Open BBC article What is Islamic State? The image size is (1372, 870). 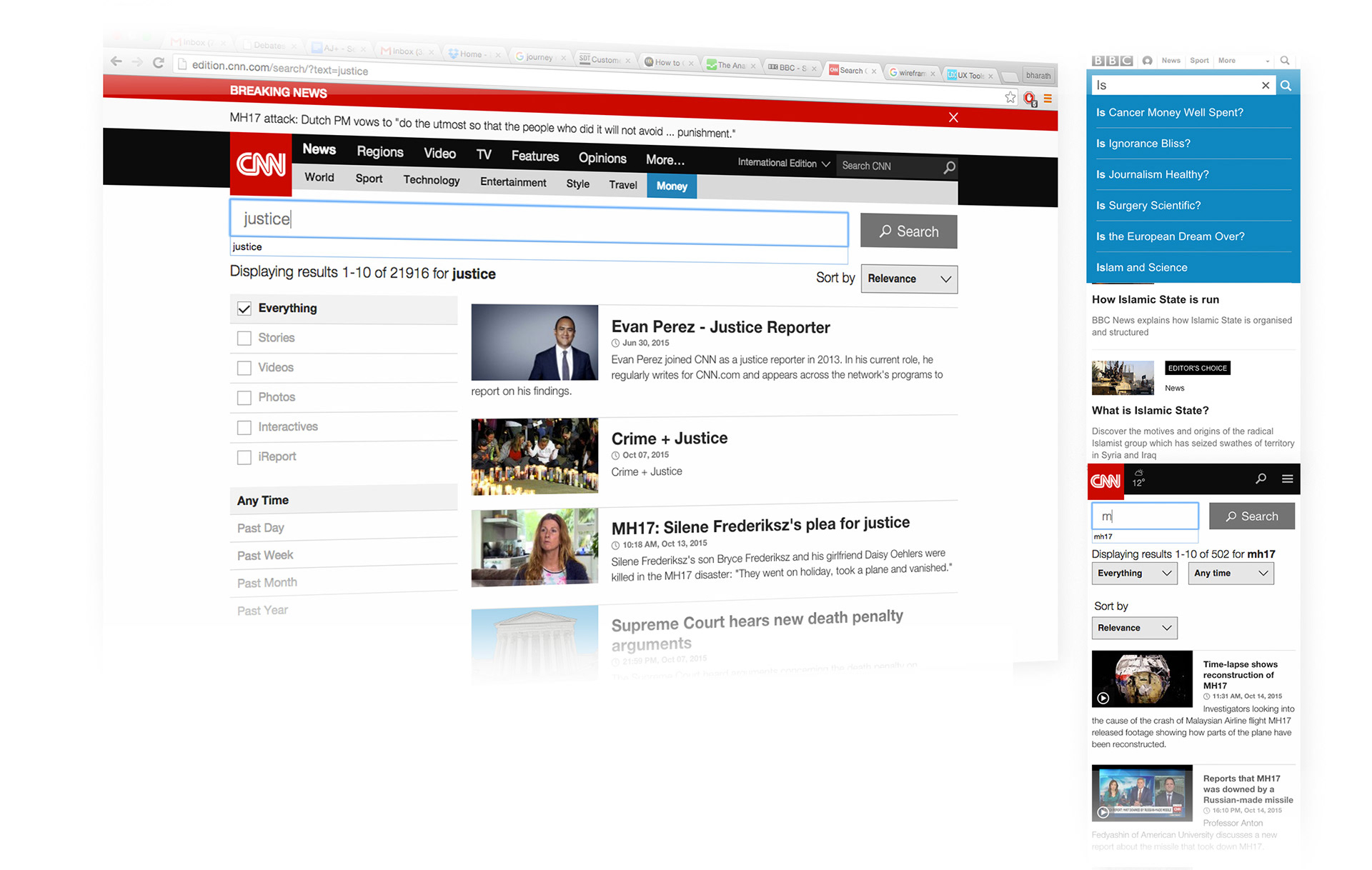click(1150, 411)
